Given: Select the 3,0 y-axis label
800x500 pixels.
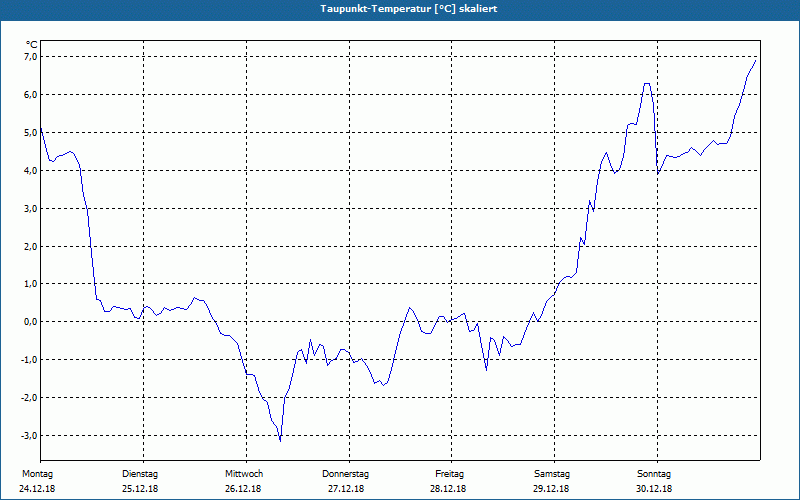Looking at the screenshot, I should (x=31, y=209).
